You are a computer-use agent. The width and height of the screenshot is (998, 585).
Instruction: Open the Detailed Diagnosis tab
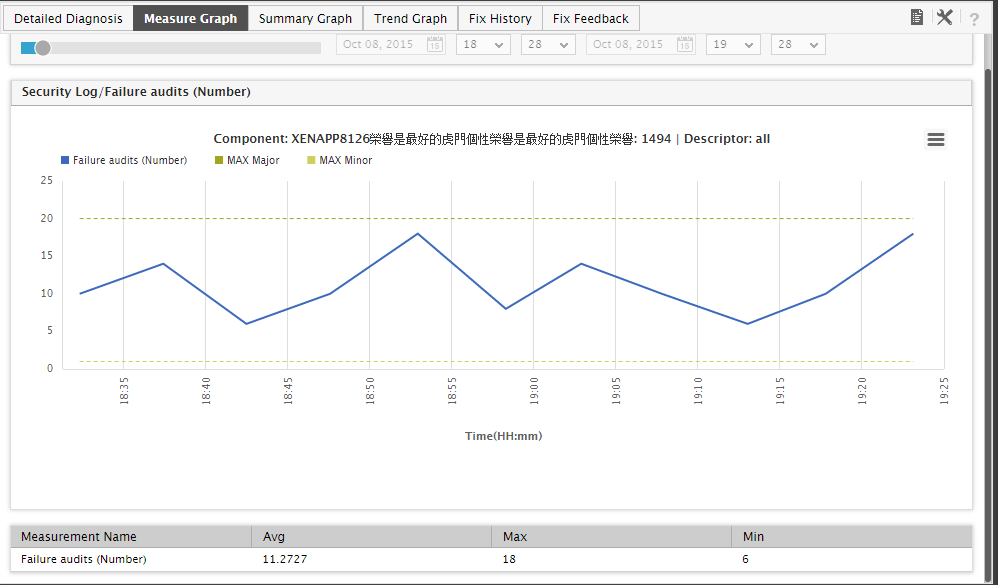tap(68, 18)
